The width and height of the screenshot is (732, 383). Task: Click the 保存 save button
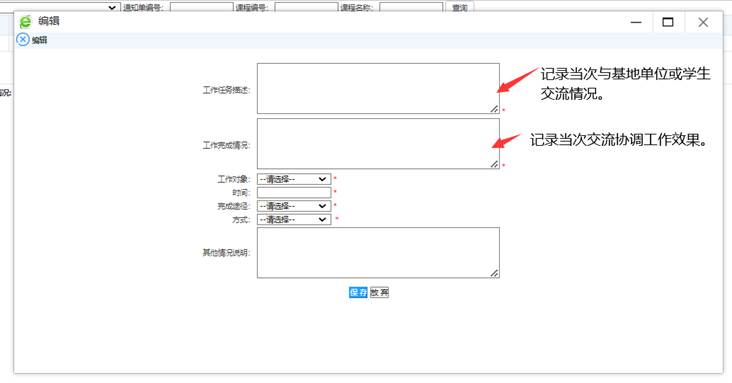359,292
